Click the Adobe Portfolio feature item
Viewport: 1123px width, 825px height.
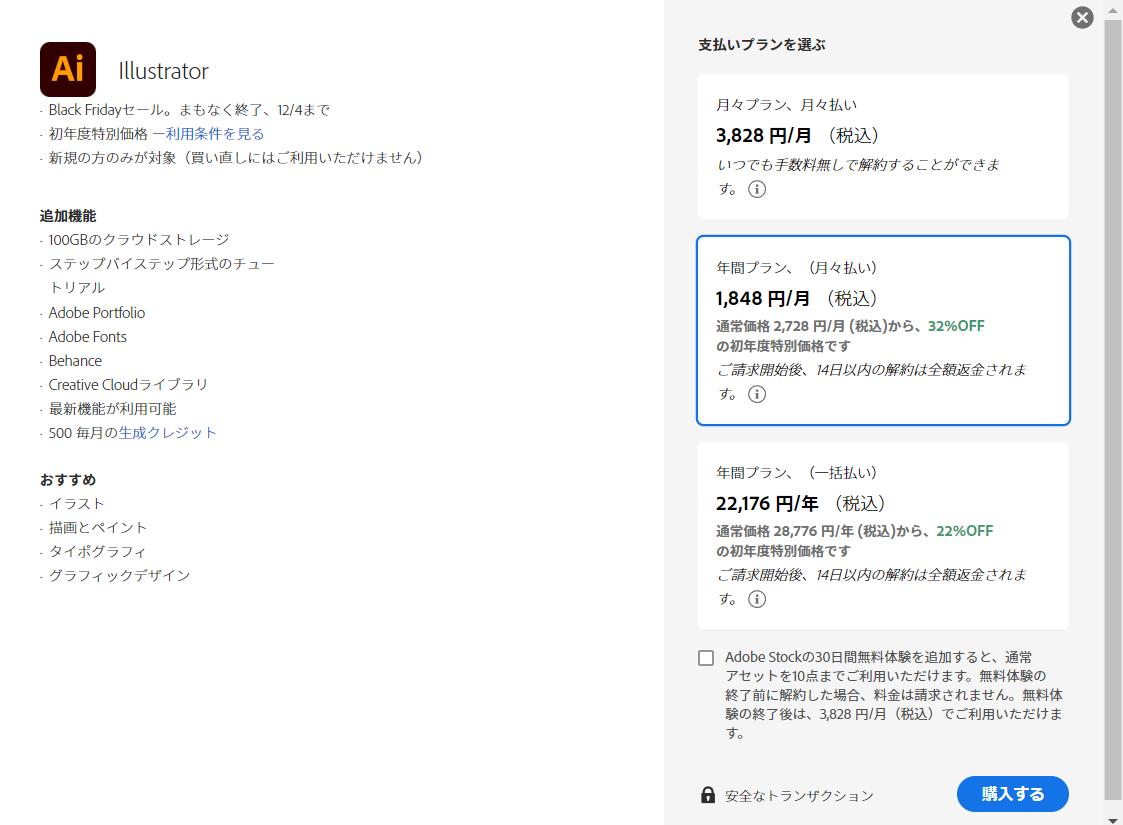click(97, 313)
